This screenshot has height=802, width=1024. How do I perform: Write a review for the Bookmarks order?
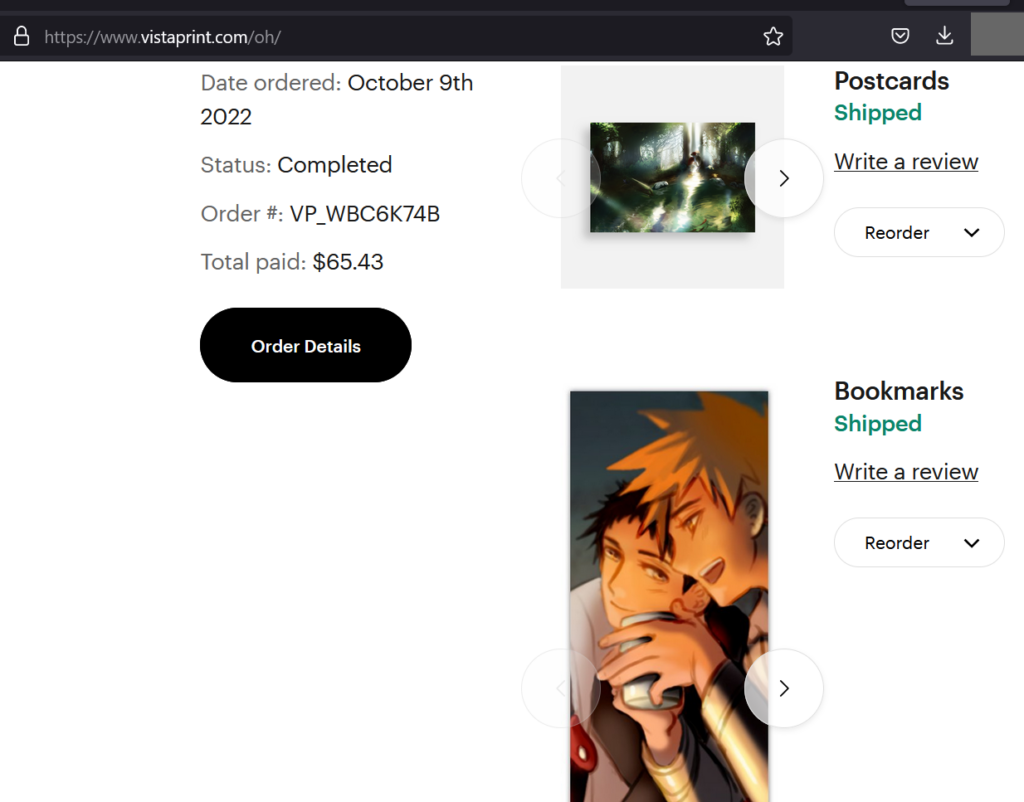click(905, 471)
